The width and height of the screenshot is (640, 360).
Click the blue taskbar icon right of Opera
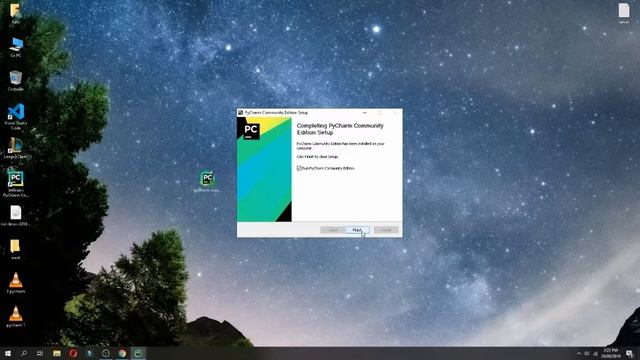[89, 353]
